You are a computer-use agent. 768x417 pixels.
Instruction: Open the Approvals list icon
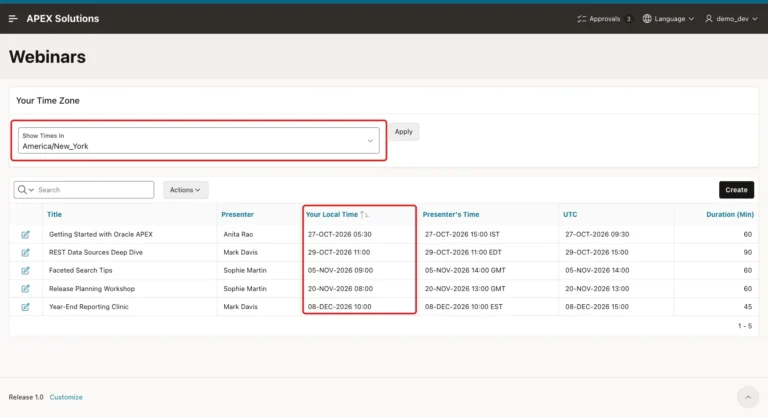click(581, 19)
